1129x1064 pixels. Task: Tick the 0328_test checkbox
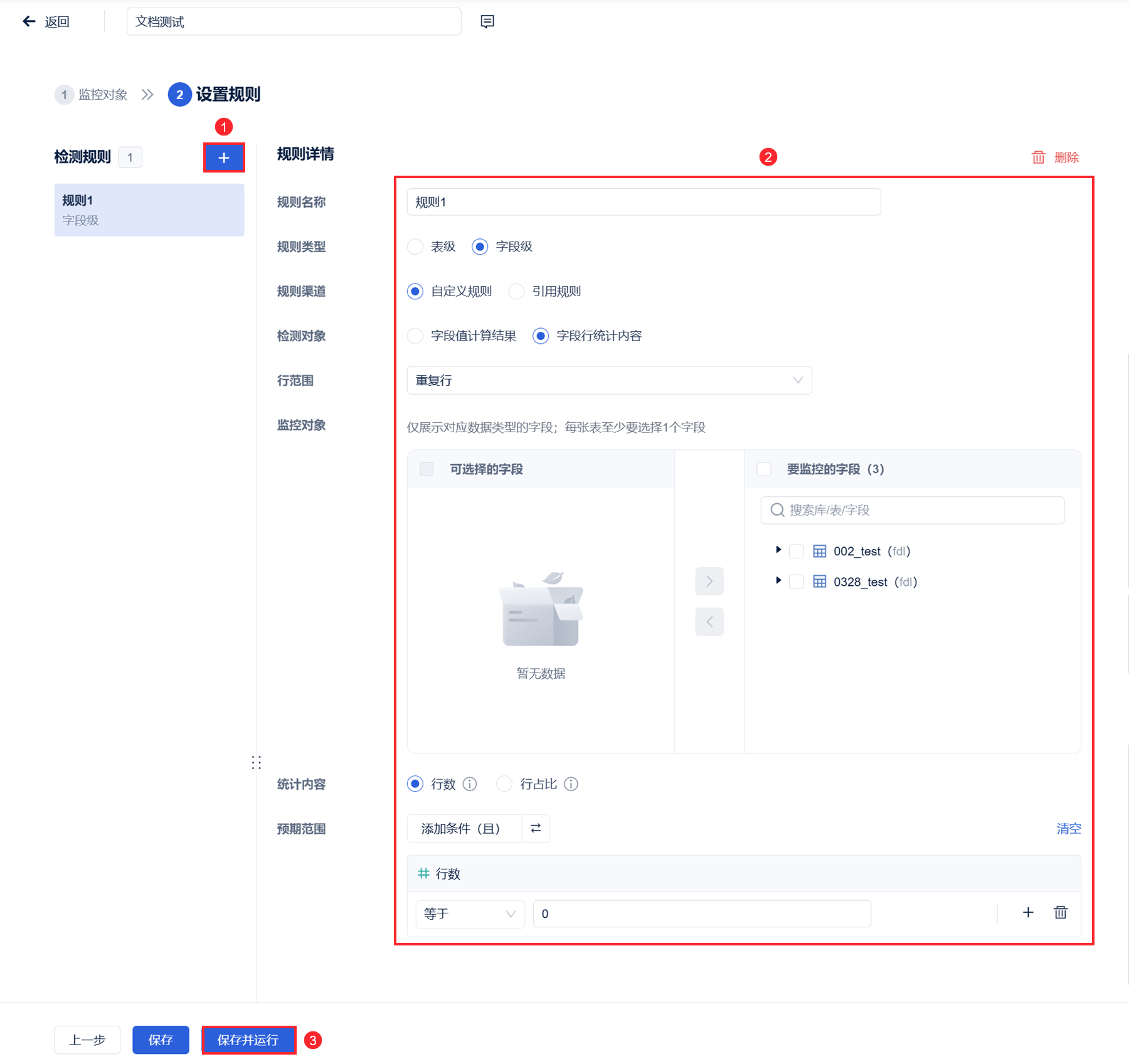tap(797, 582)
